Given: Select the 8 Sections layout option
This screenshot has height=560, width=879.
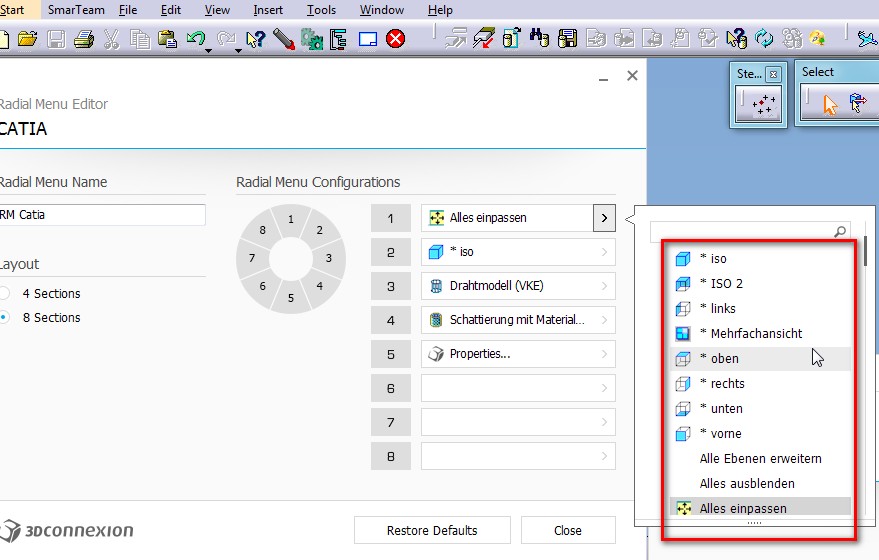Looking at the screenshot, I should coord(4,317).
